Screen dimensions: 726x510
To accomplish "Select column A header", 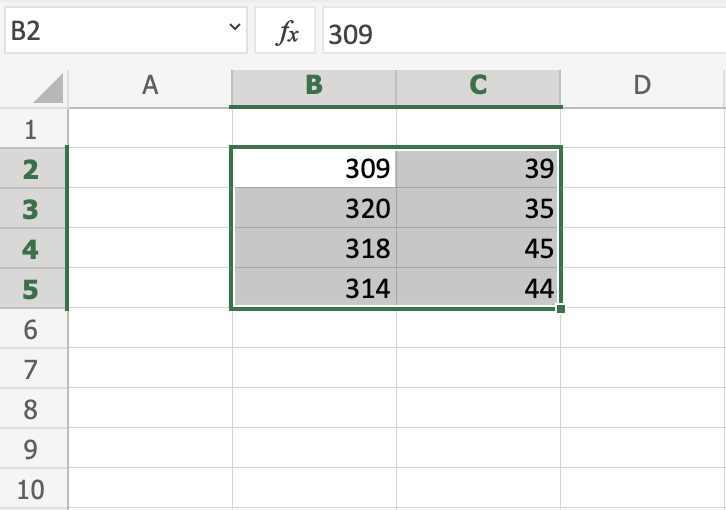I will coord(150,86).
